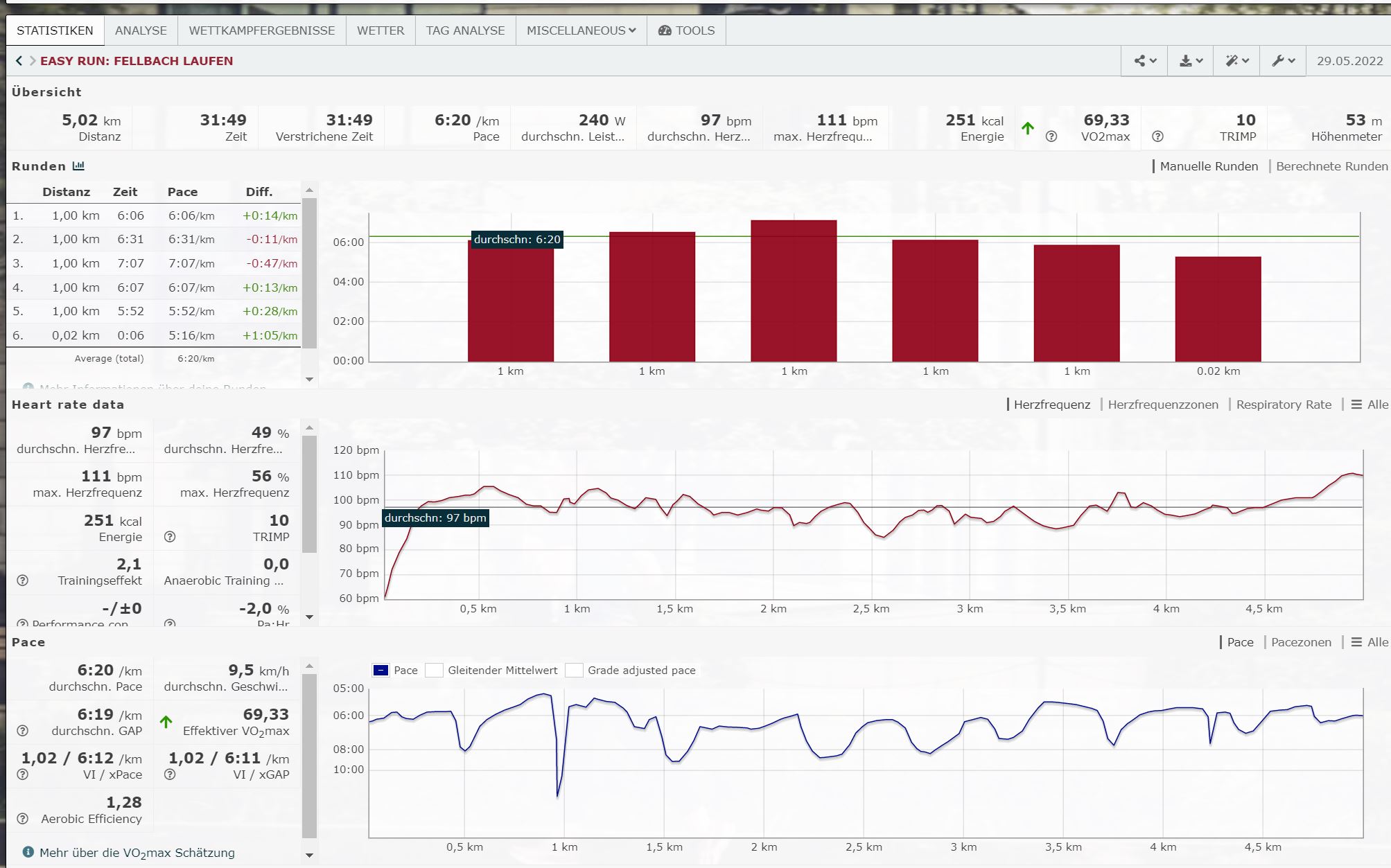Expand the MISCELLANEOUS dropdown menu

point(581,30)
